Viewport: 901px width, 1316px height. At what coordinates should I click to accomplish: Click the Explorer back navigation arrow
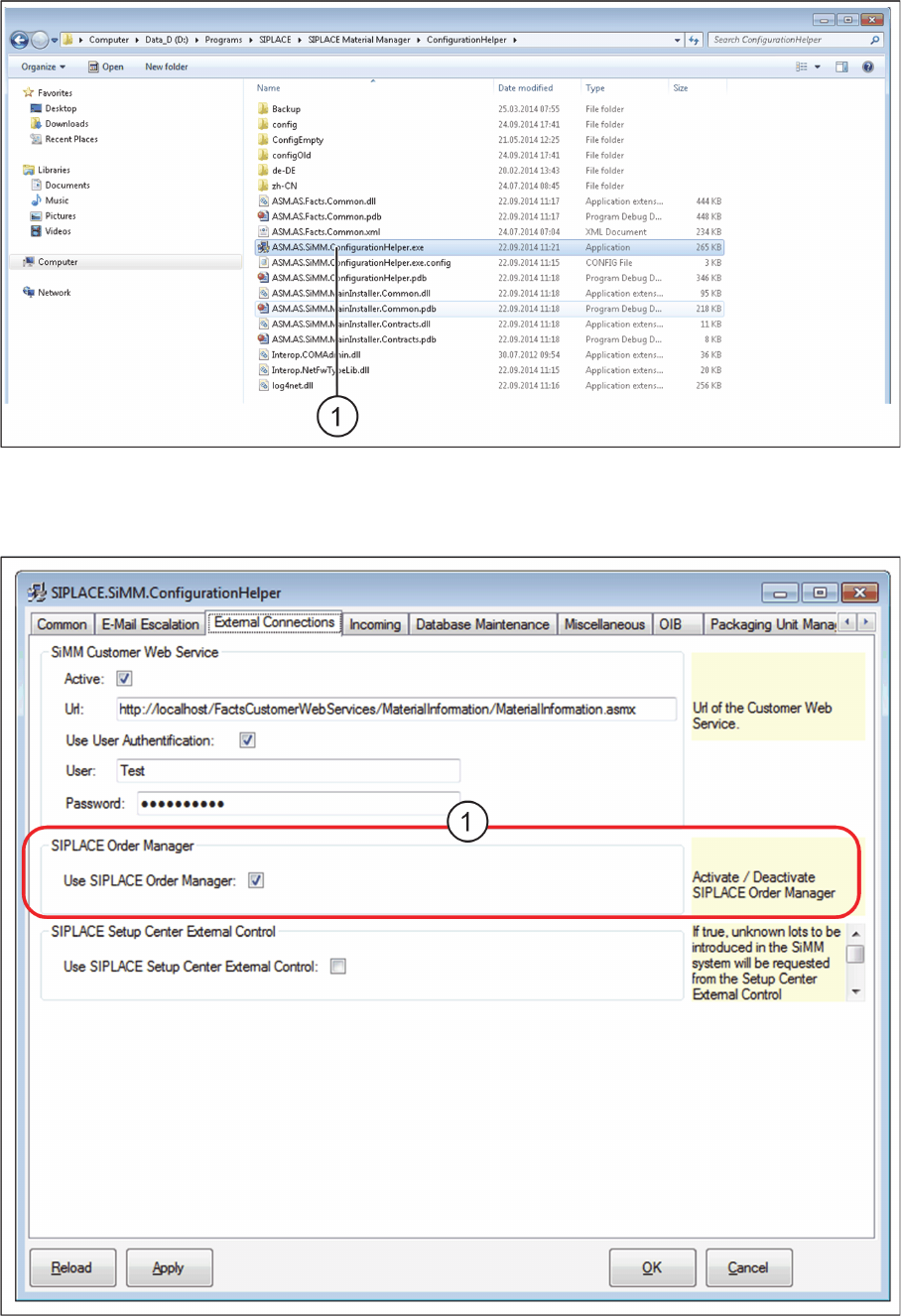[x=19, y=40]
